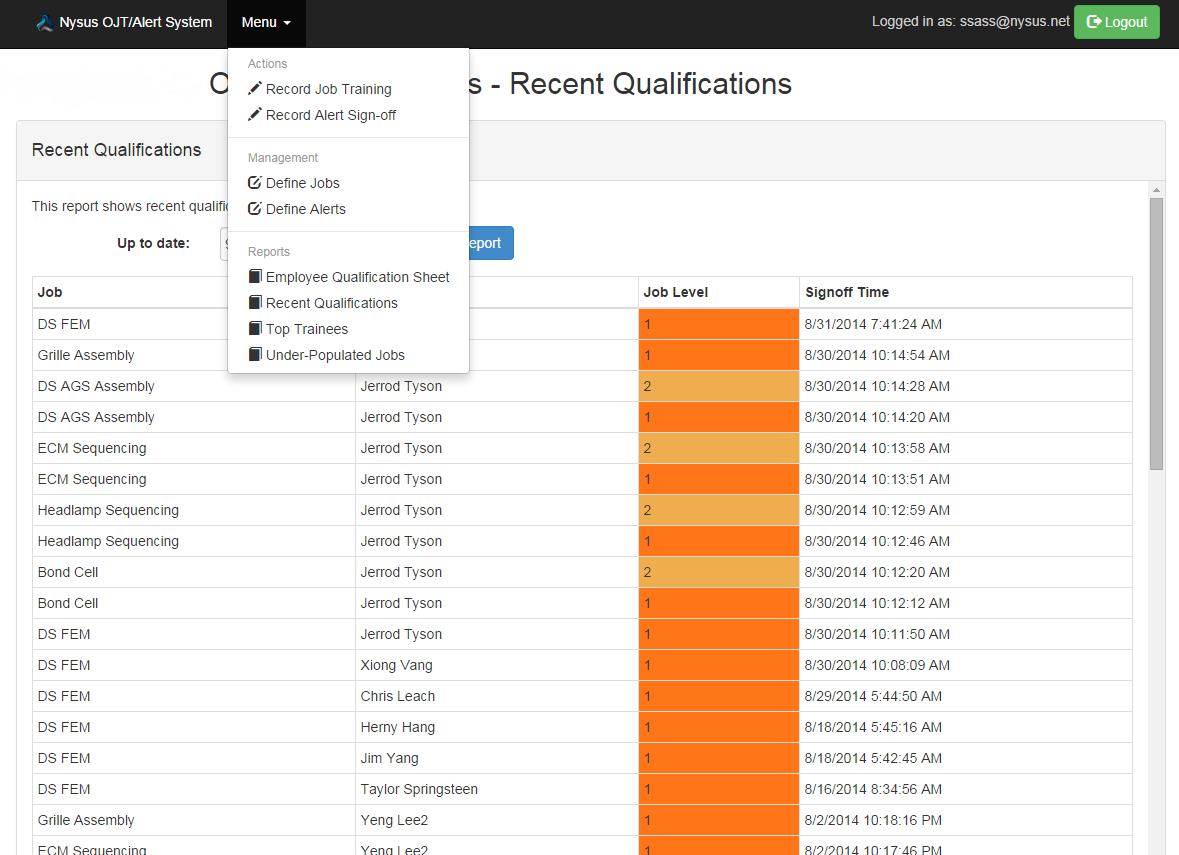
Task: Click the orange Job Level cell for Grille Assembly
Action: click(x=718, y=355)
